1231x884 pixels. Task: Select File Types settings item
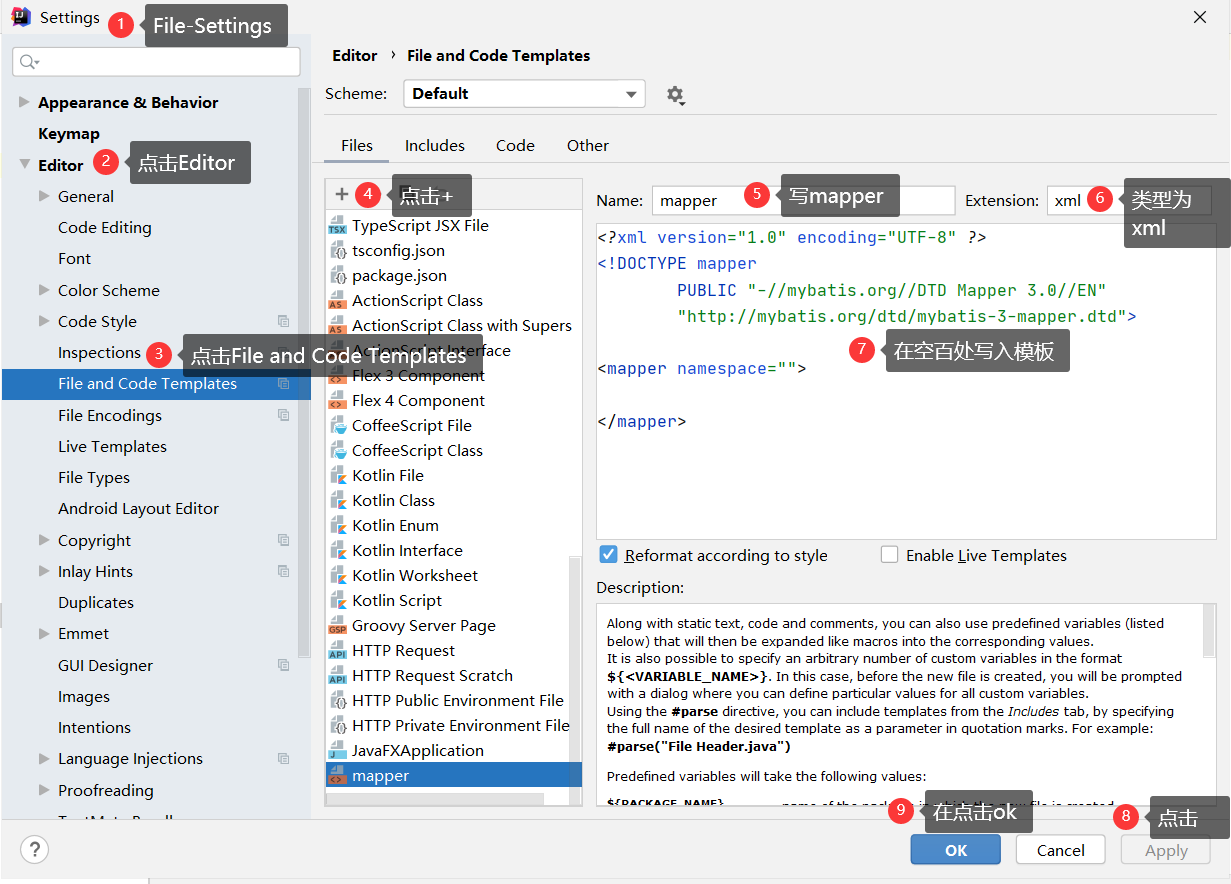[x=94, y=478]
